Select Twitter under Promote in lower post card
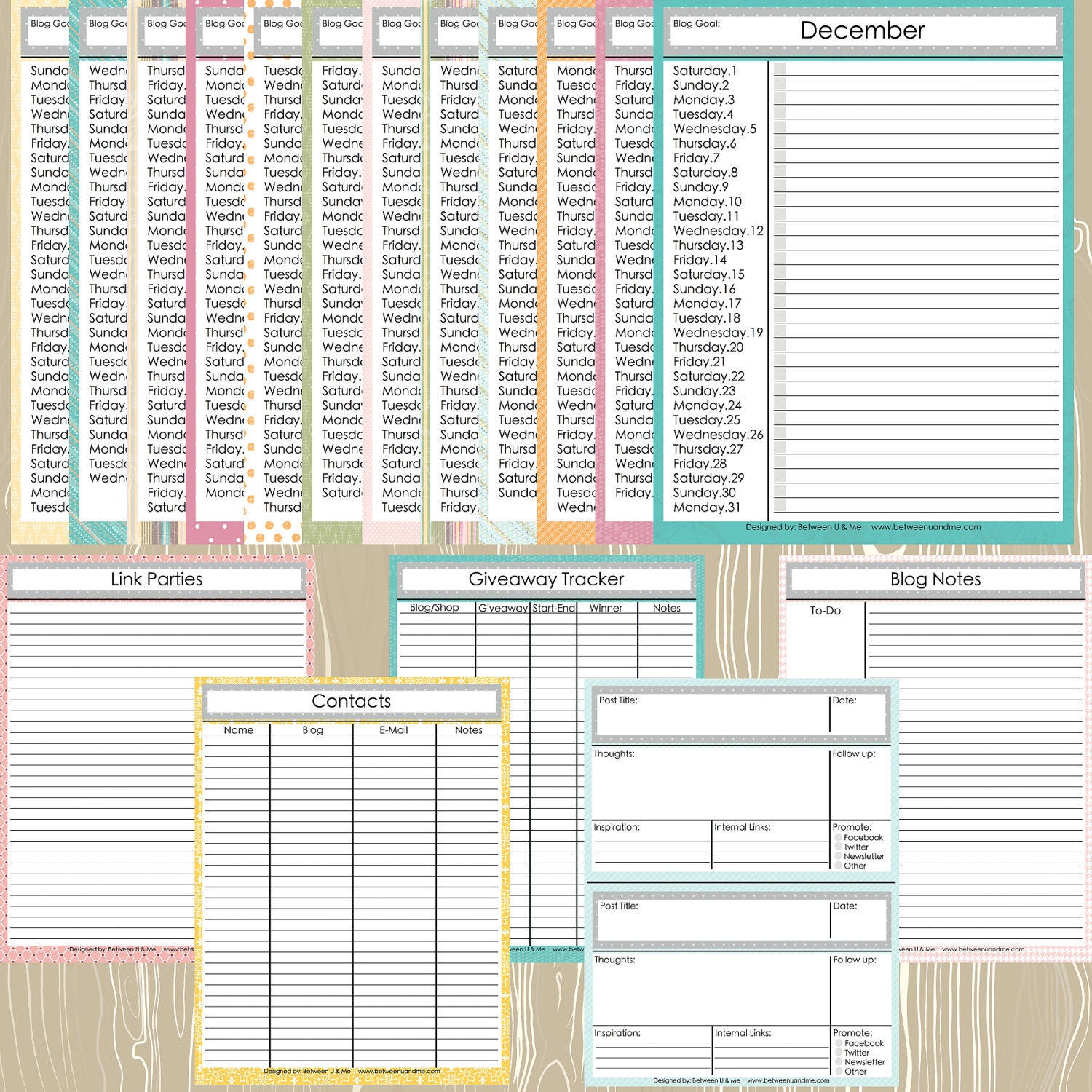1092x1092 pixels. (839, 1053)
